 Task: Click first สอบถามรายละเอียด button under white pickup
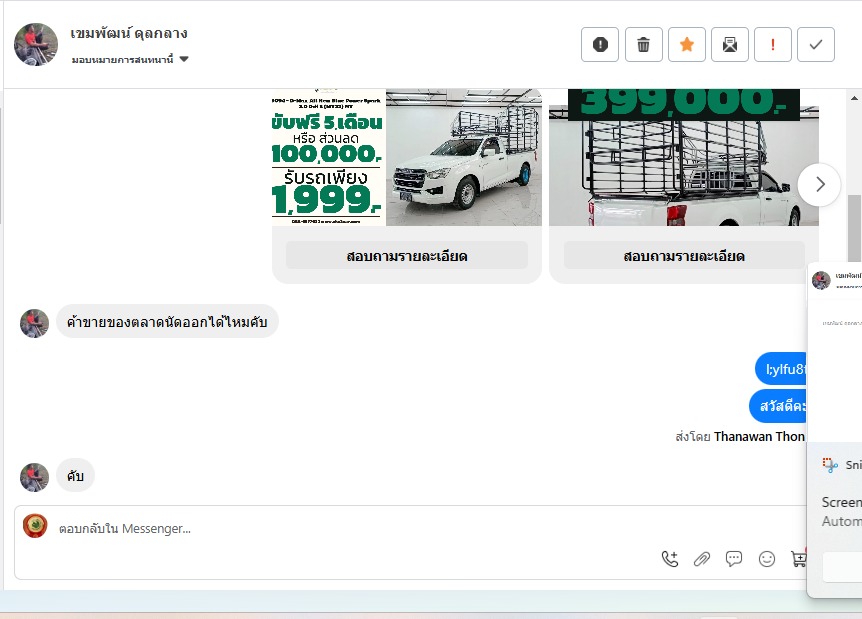[x=407, y=256]
